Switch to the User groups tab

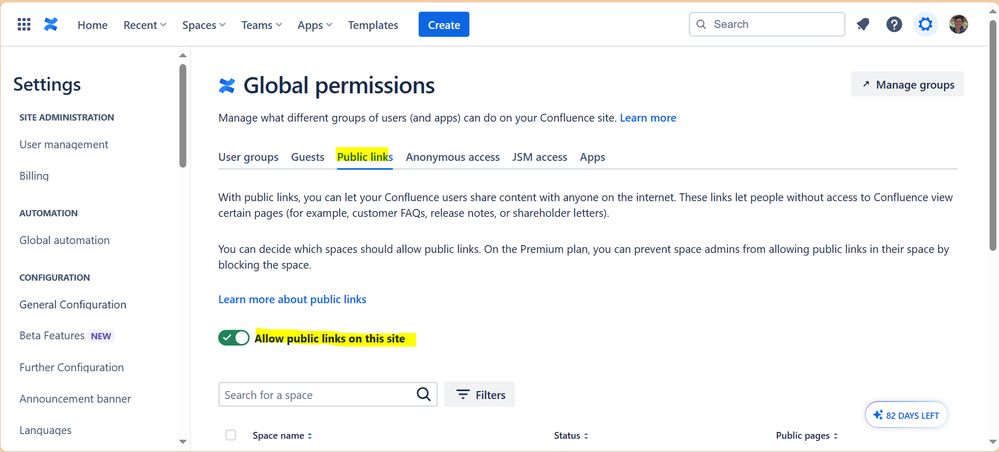pyautogui.click(x=248, y=157)
